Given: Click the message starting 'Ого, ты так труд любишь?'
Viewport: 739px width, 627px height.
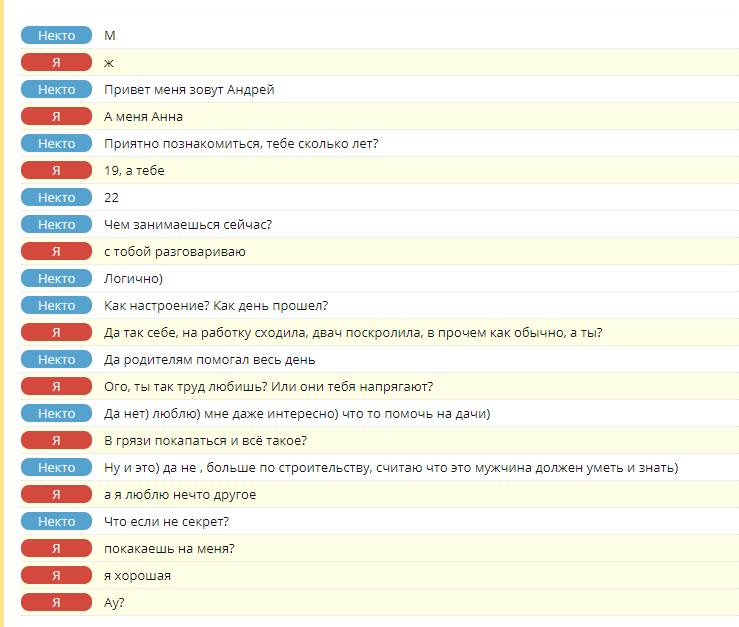Looking at the screenshot, I should (268, 387).
